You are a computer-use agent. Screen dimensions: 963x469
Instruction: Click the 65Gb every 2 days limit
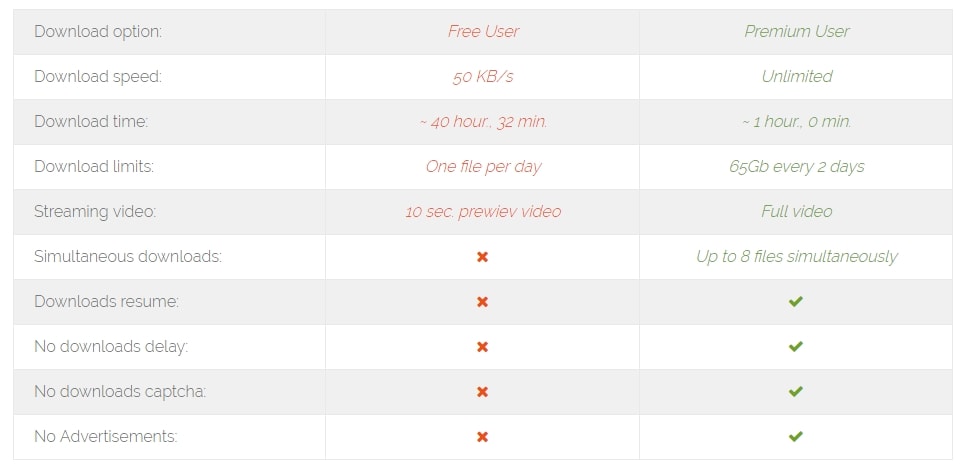click(796, 166)
